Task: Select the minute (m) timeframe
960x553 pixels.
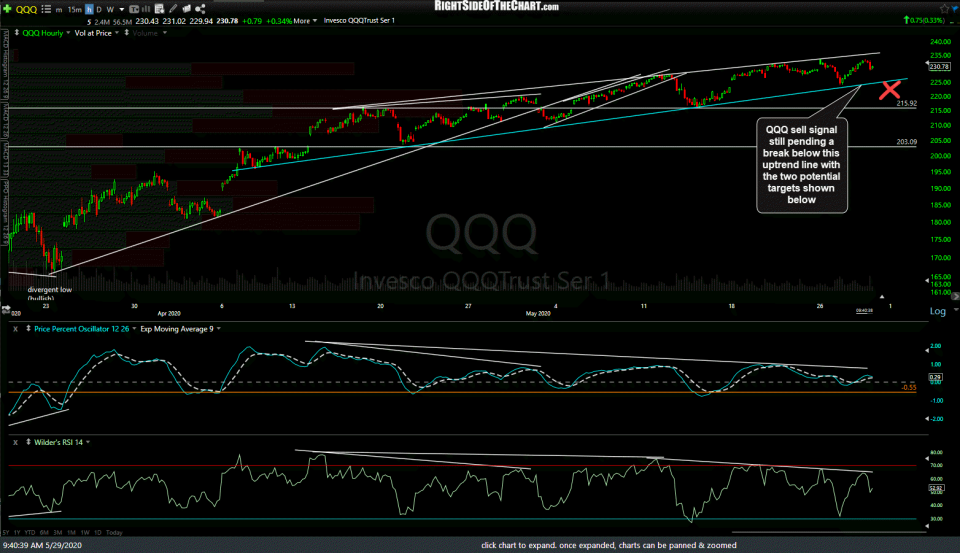Action: coord(59,9)
